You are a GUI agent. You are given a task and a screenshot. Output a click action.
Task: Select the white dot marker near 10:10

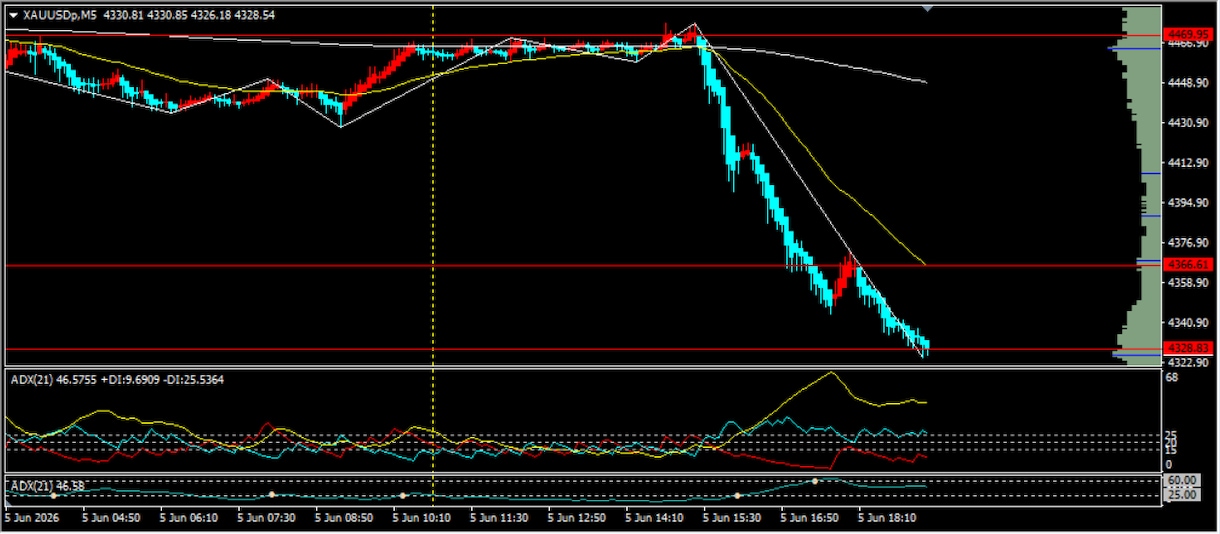[403, 495]
